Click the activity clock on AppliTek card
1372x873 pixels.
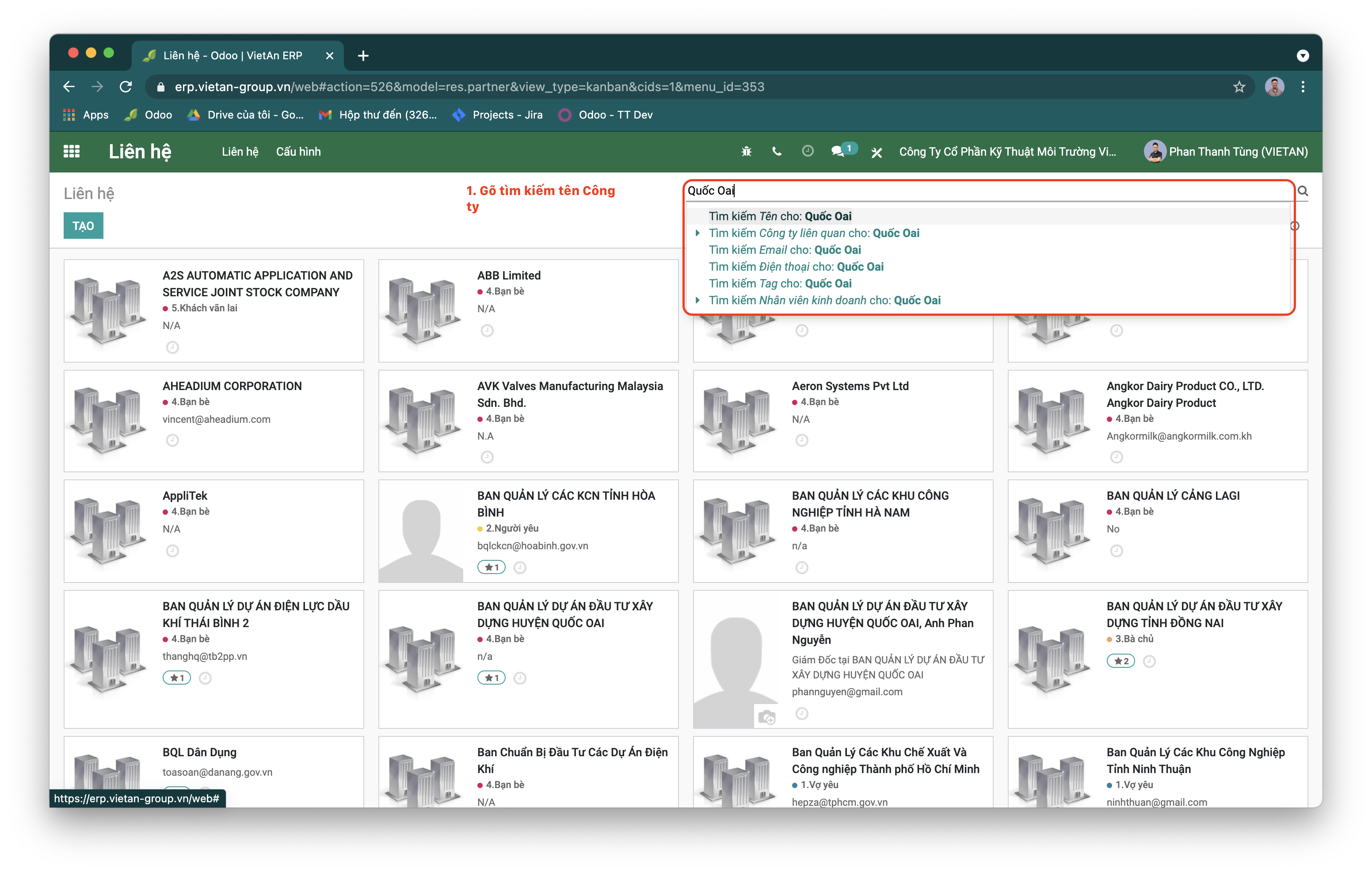pyautogui.click(x=172, y=551)
